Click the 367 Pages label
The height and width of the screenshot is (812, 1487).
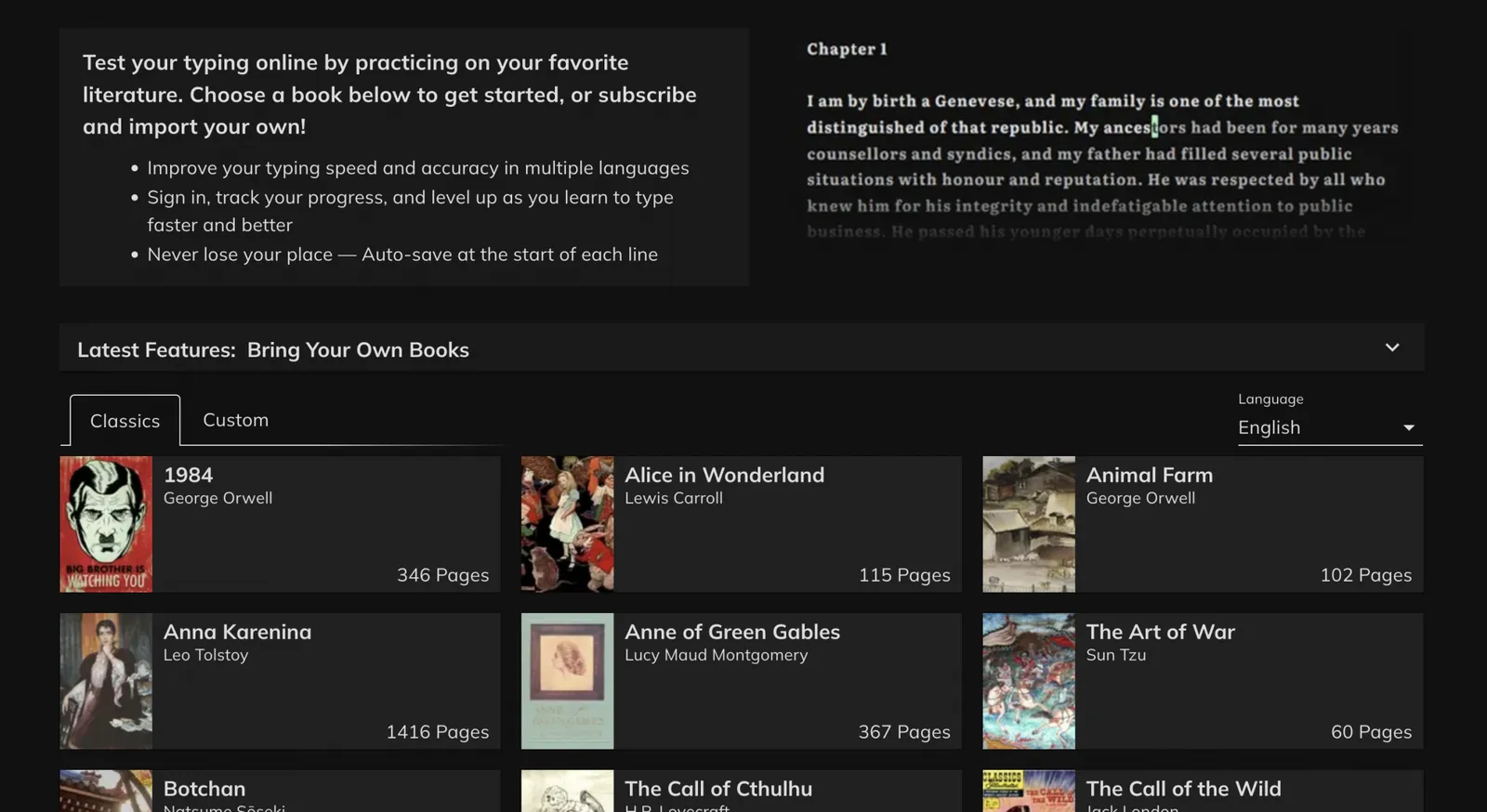coord(904,732)
